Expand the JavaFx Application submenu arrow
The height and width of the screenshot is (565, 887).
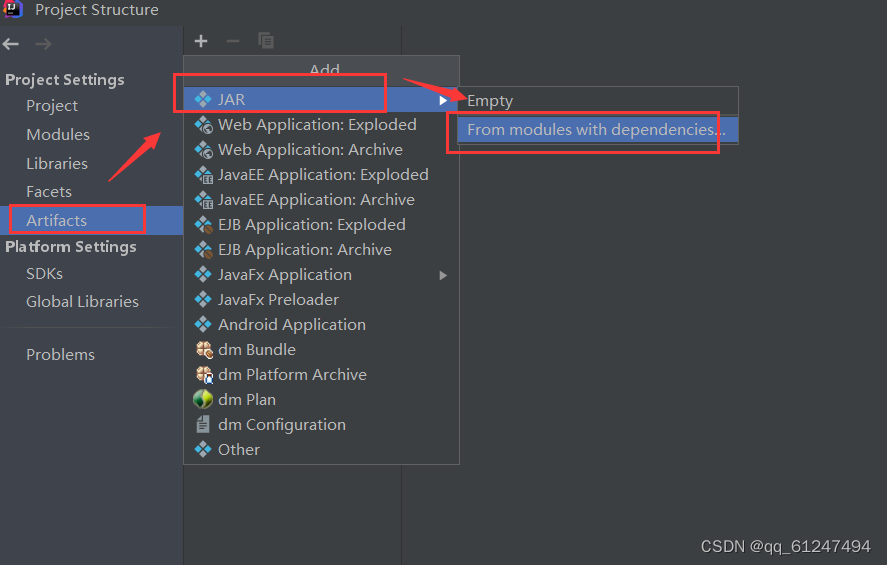click(443, 275)
